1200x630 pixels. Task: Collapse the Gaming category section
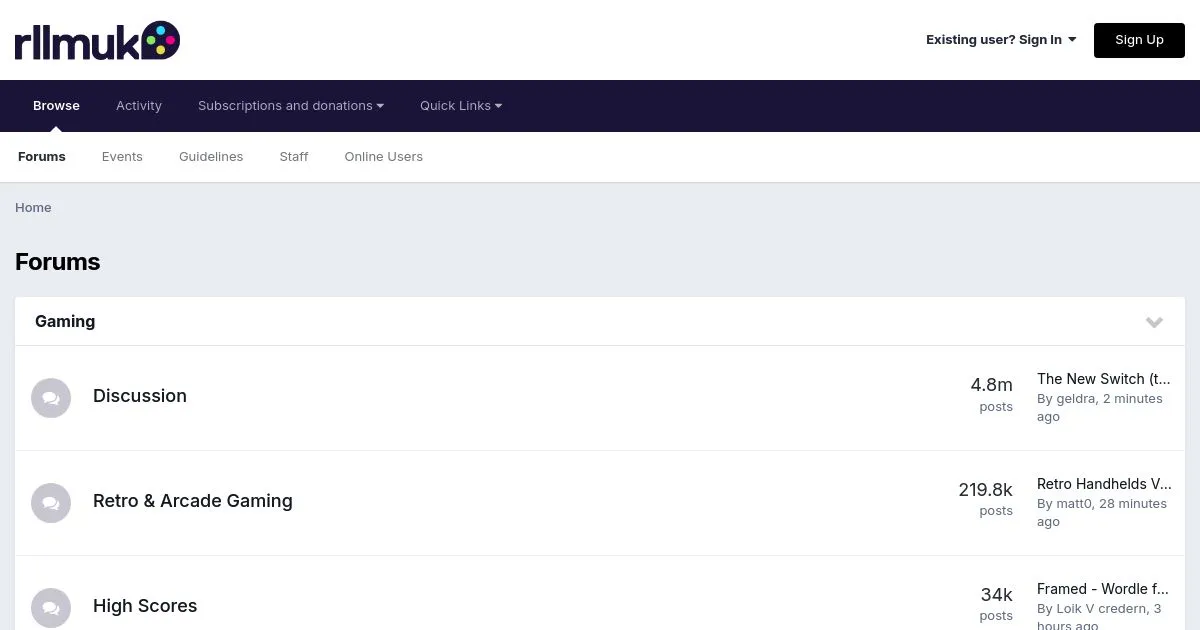[1154, 322]
